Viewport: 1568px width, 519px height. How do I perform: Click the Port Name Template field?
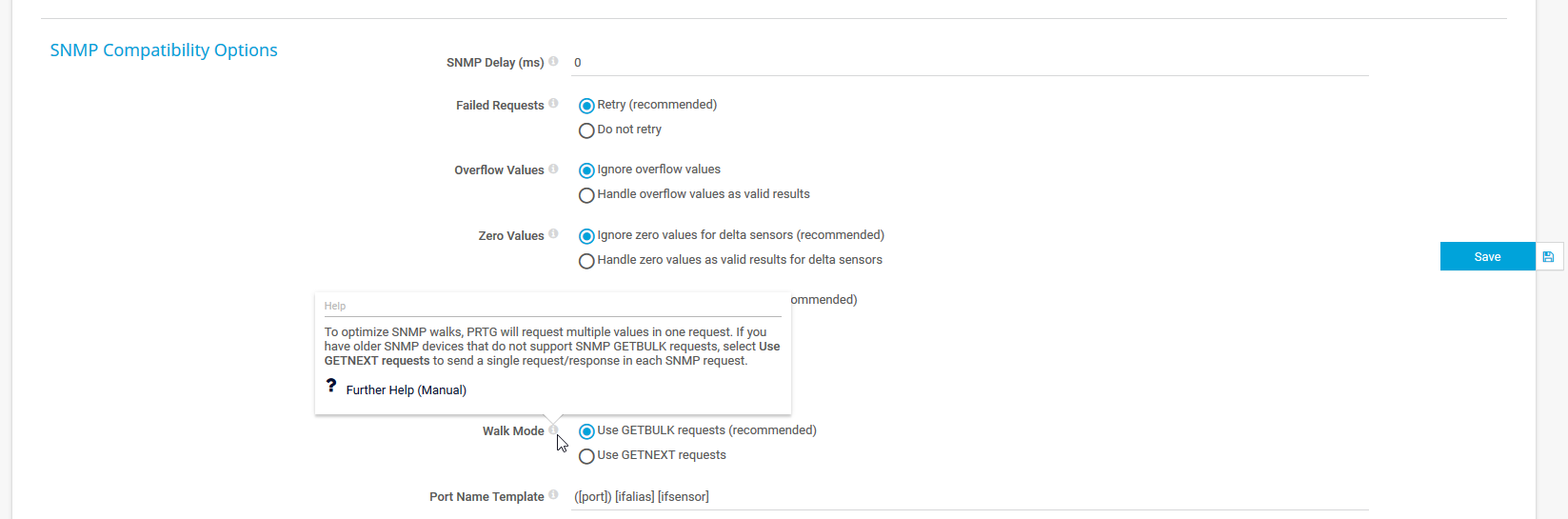point(969,496)
